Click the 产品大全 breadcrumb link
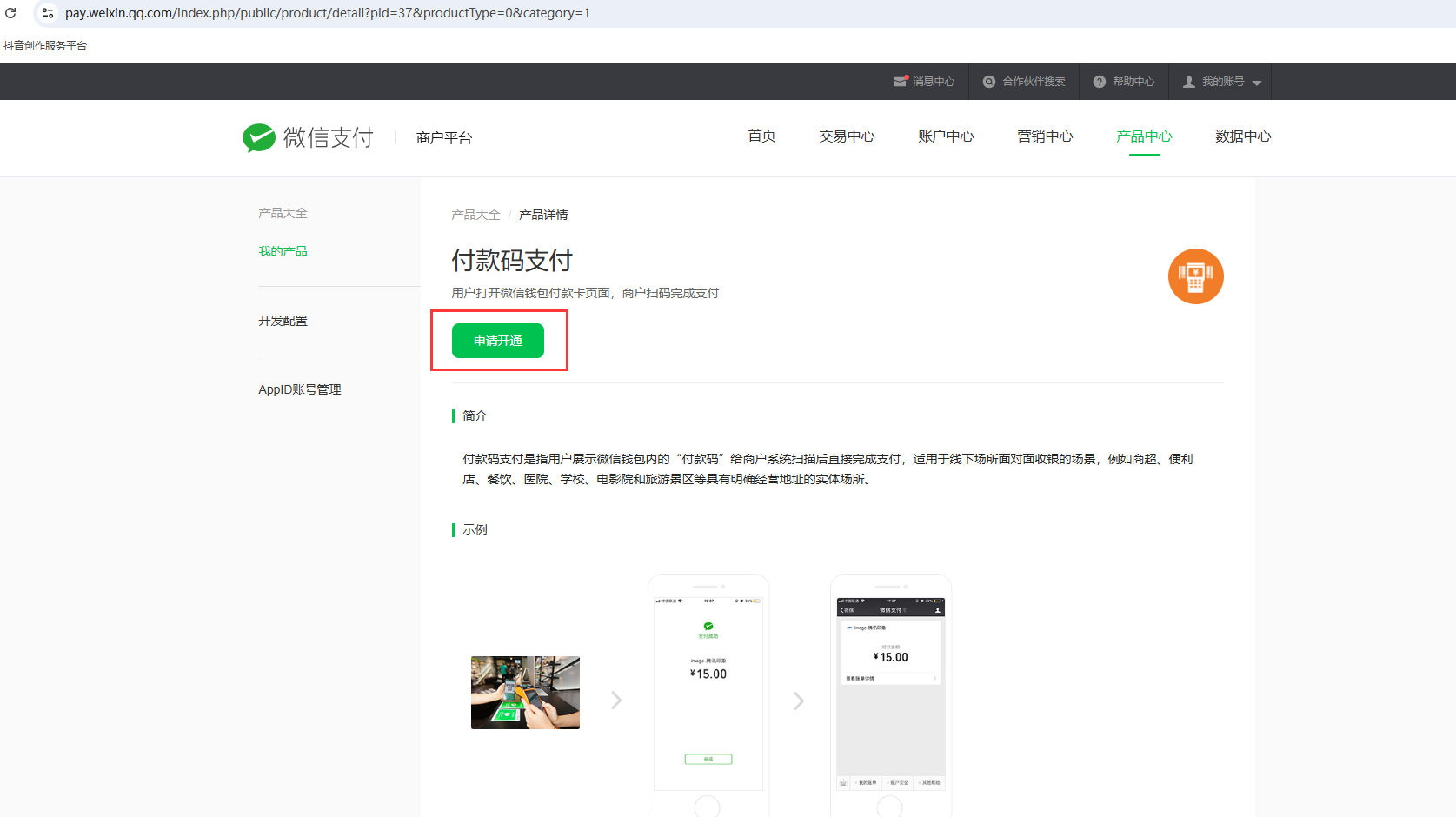Image resolution: width=1456 pixels, height=817 pixels. [475, 215]
